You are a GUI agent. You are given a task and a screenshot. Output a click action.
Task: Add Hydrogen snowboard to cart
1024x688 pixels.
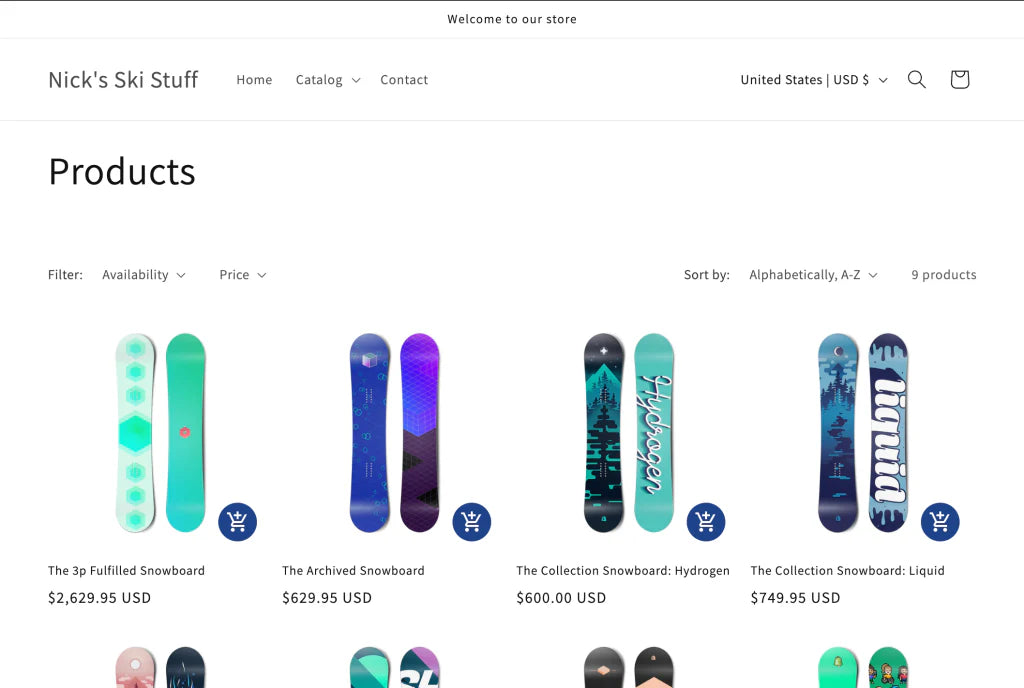pyautogui.click(x=706, y=522)
